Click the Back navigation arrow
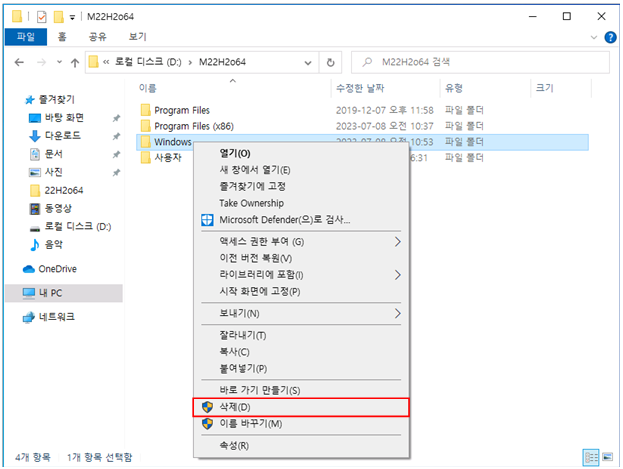The width and height of the screenshot is (623, 469). 19,62
